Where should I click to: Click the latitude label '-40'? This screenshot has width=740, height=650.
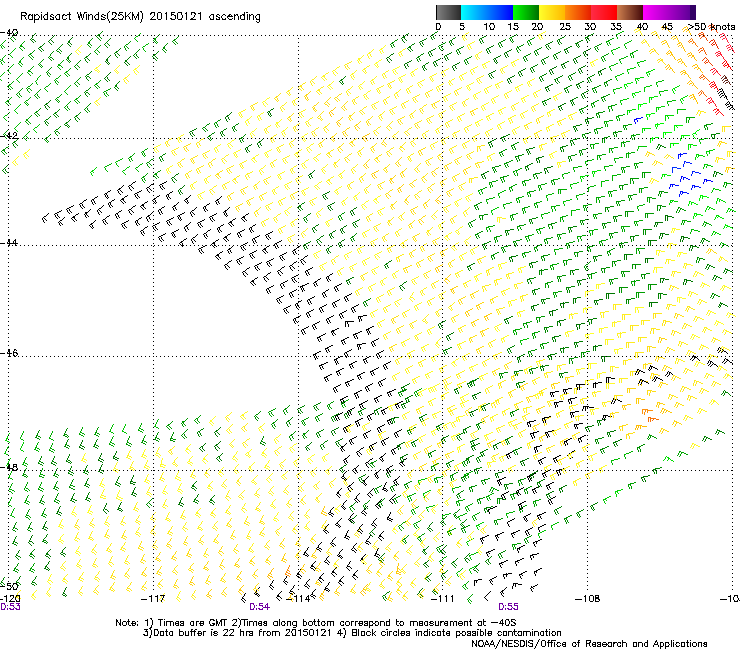click(9, 33)
